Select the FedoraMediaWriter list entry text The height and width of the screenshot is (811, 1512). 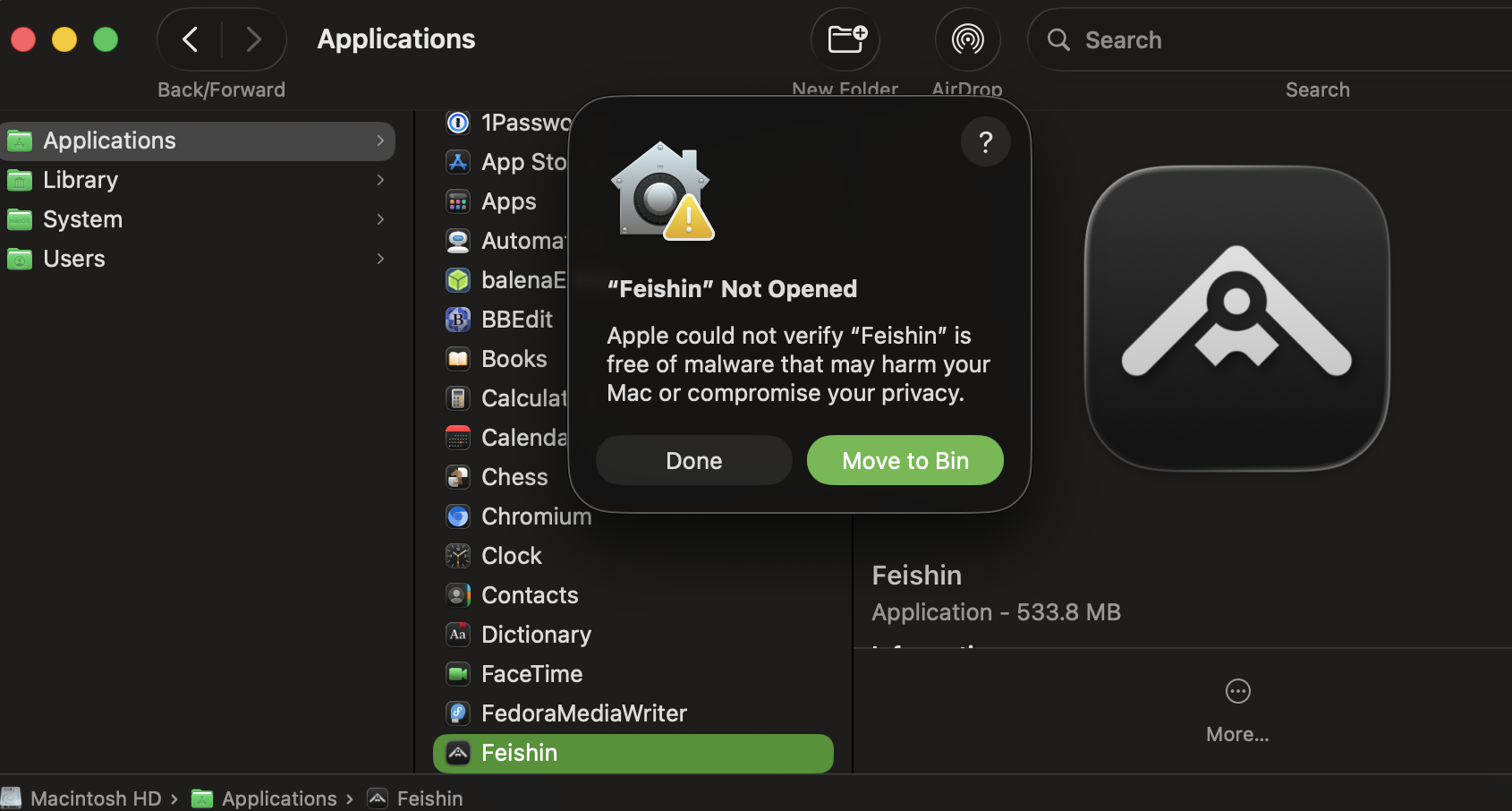(x=584, y=713)
